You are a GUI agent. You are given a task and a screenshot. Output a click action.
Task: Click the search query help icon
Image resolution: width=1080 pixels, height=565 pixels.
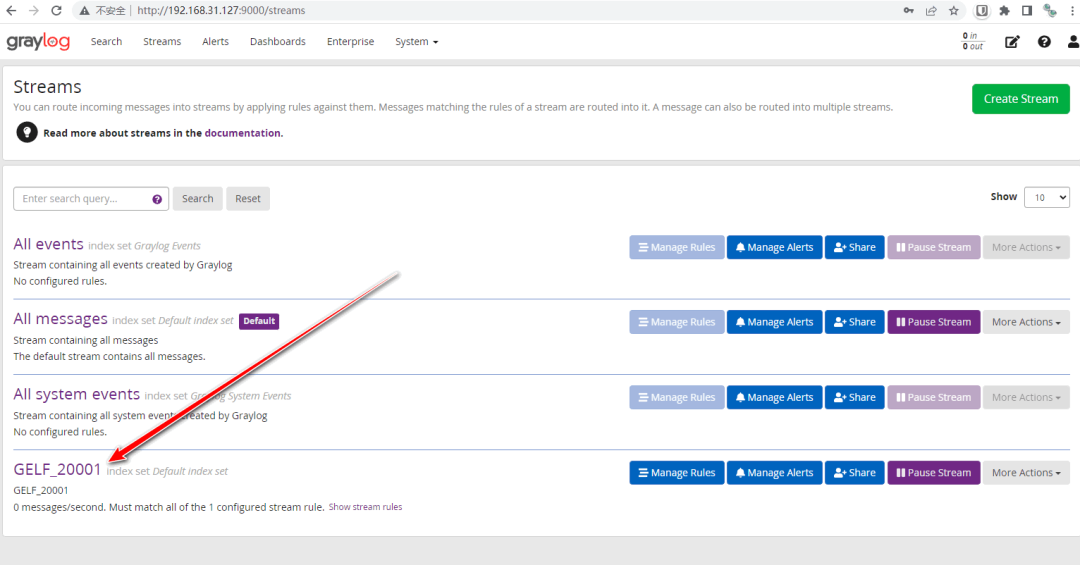coord(157,199)
